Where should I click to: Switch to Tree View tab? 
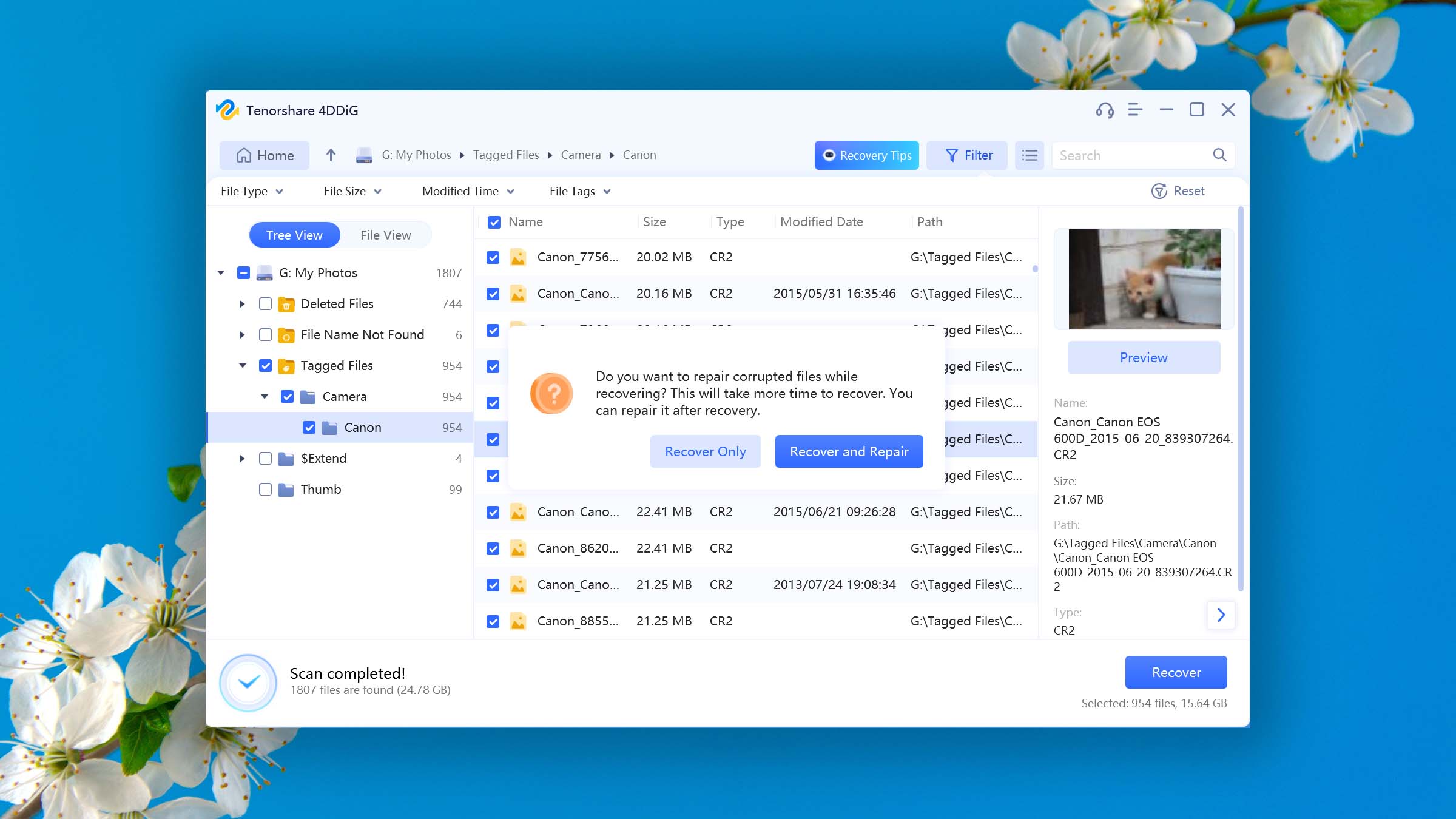(294, 235)
